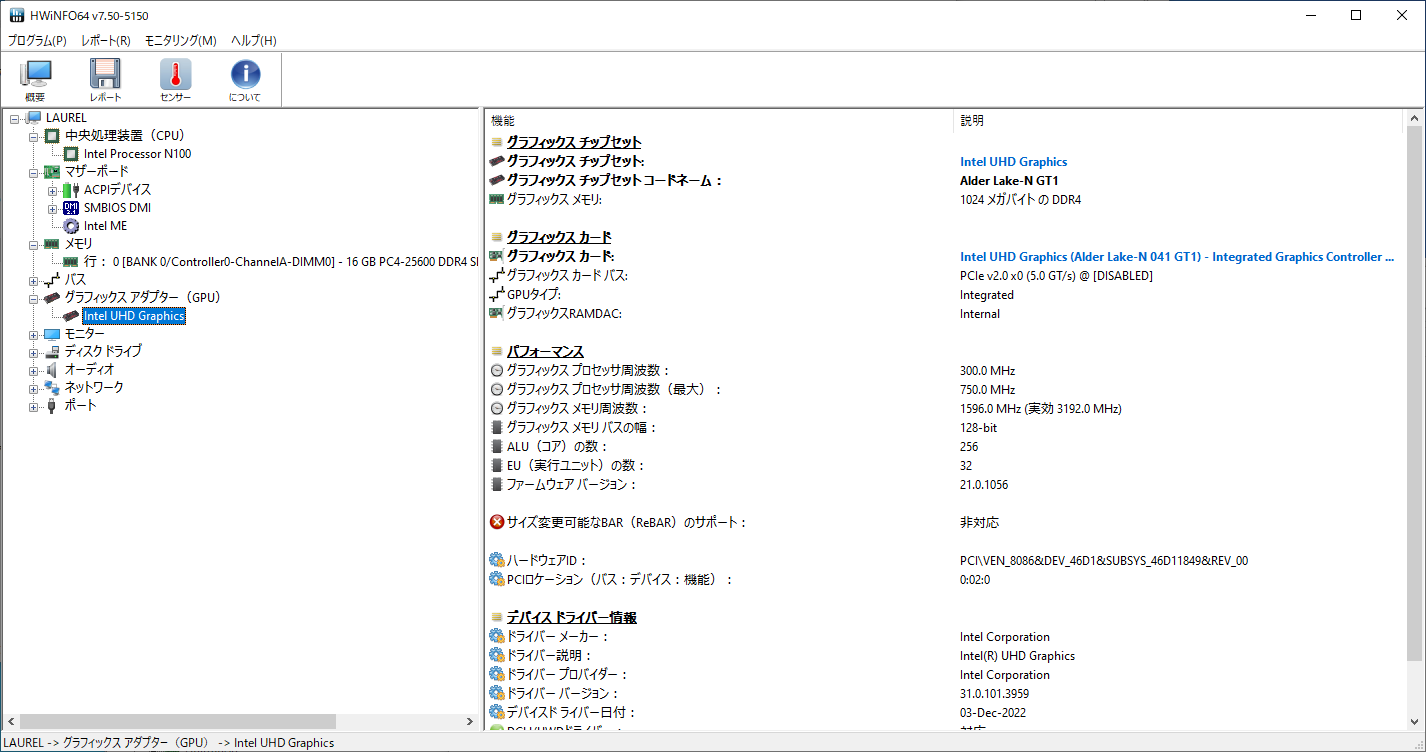Click the memory module icon beside メモリ

coord(53,244)
